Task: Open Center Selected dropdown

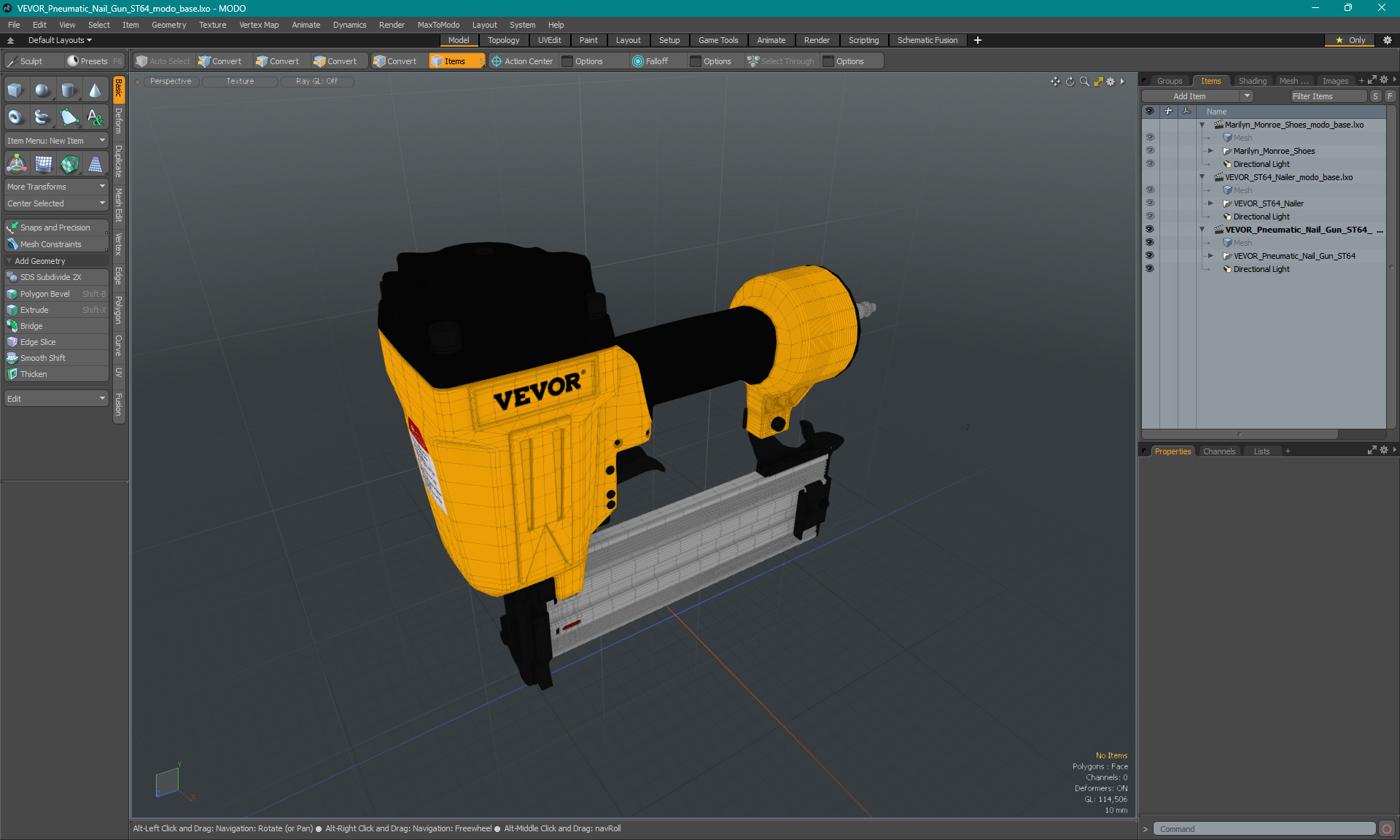Action: [x=56, y=203]
